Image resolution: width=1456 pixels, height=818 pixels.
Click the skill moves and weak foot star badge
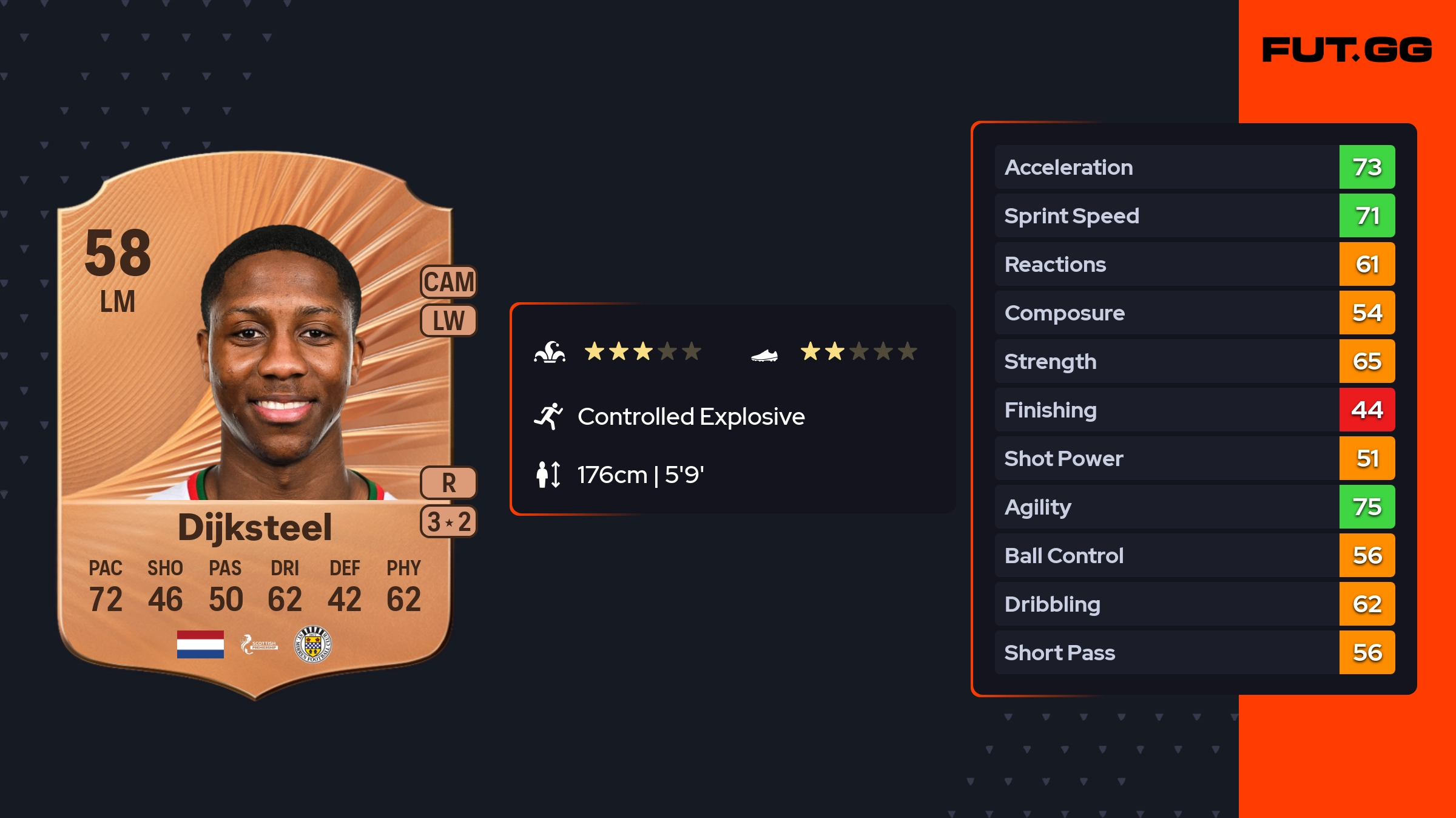pyautogui.click(x=448, y=522)
